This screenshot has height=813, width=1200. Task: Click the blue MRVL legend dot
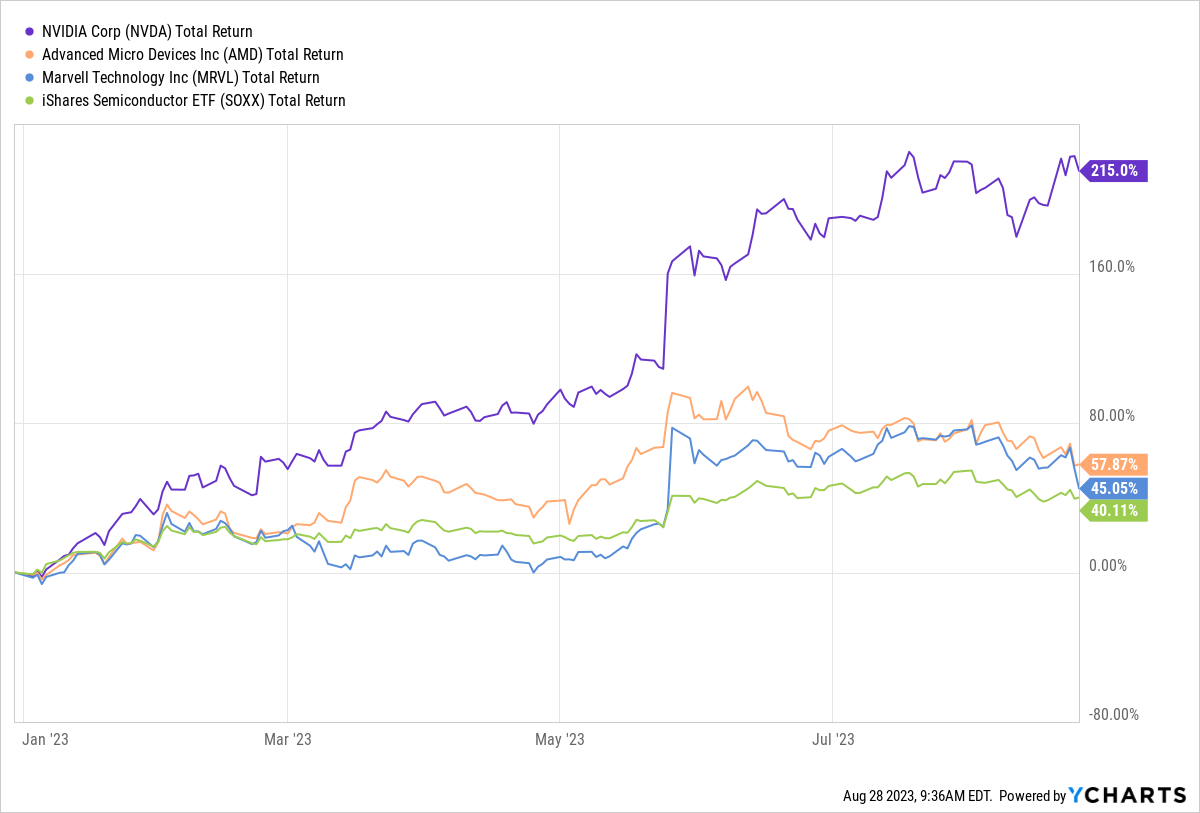click(31, 77)
